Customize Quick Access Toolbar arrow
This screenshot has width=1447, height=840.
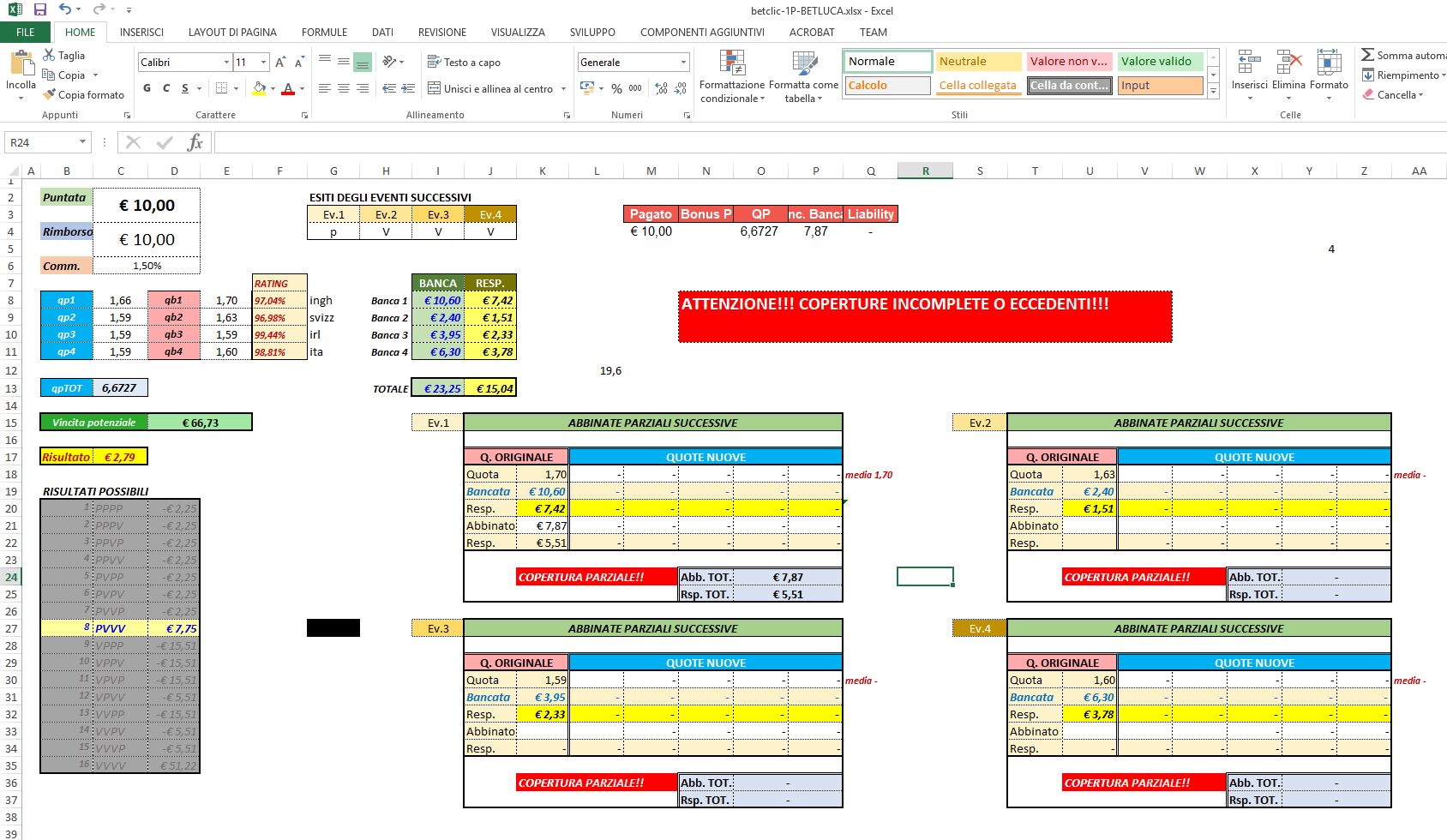129,10
